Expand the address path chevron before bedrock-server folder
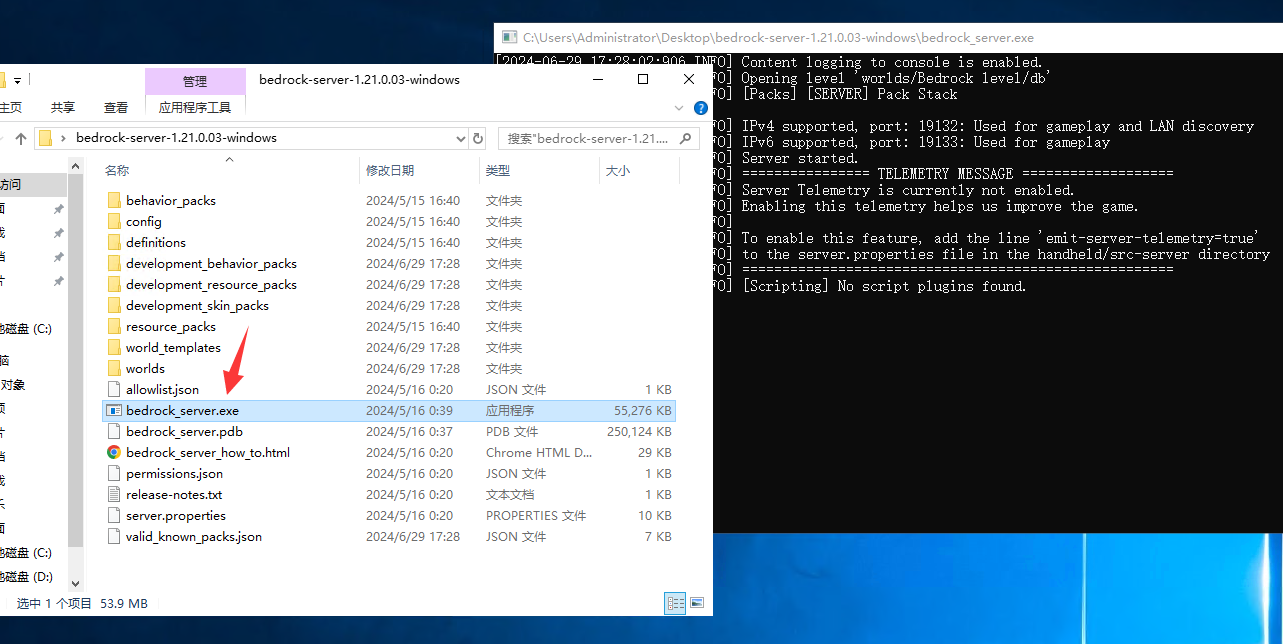Image resolution: width=1283 pixels, height=644 pixels. pyautogui.click(x=63, y=138)
